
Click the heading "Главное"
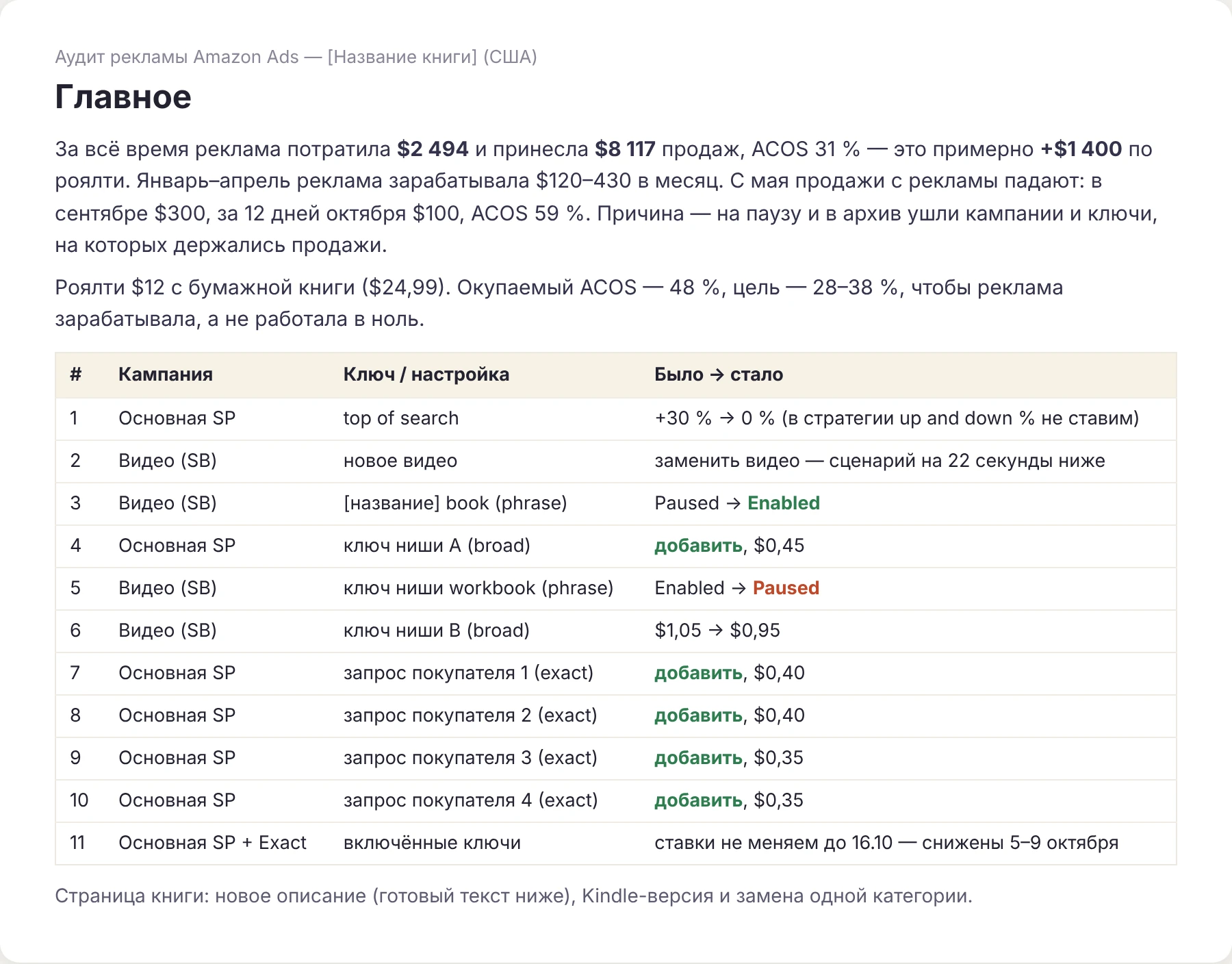[123, 97]
